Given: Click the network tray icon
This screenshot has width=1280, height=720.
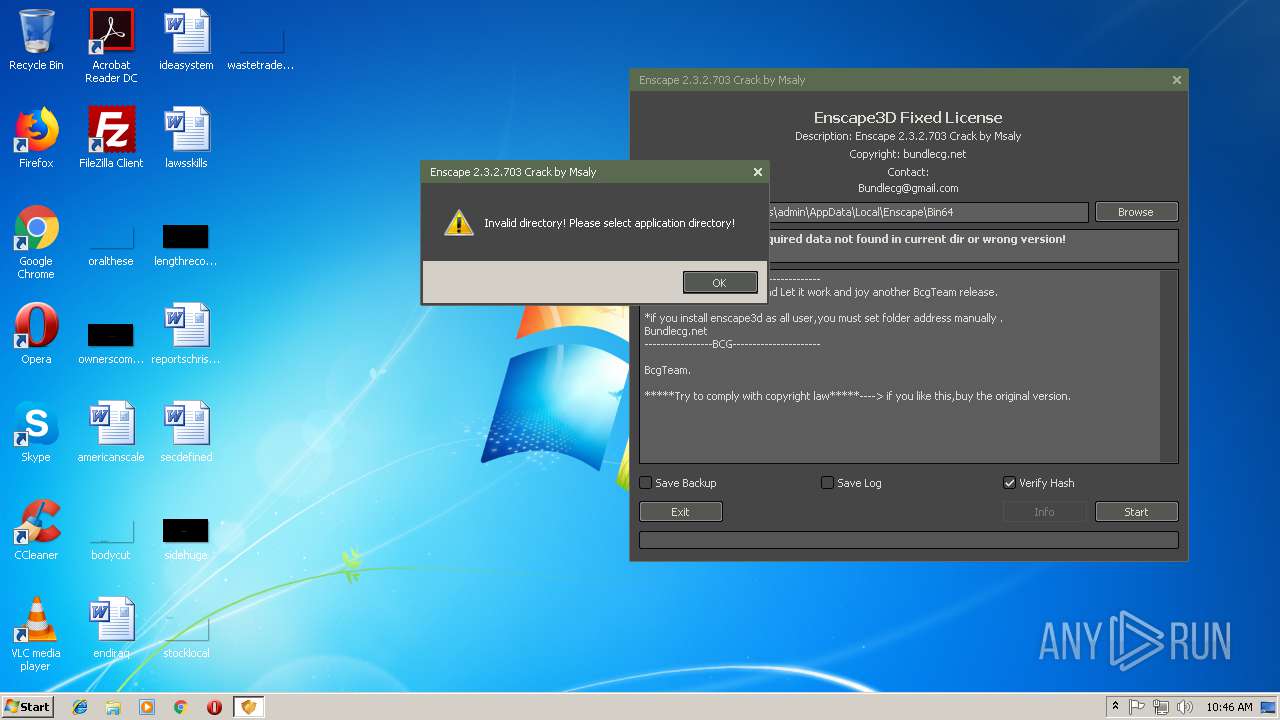Looking at the screenshot, I should click(x=1161, y=707).
